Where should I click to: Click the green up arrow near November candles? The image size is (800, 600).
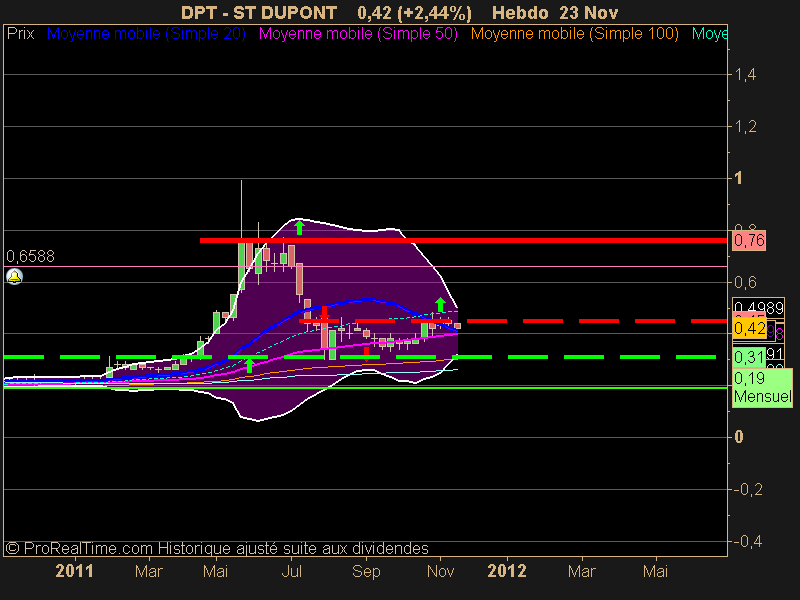point(440,304)
